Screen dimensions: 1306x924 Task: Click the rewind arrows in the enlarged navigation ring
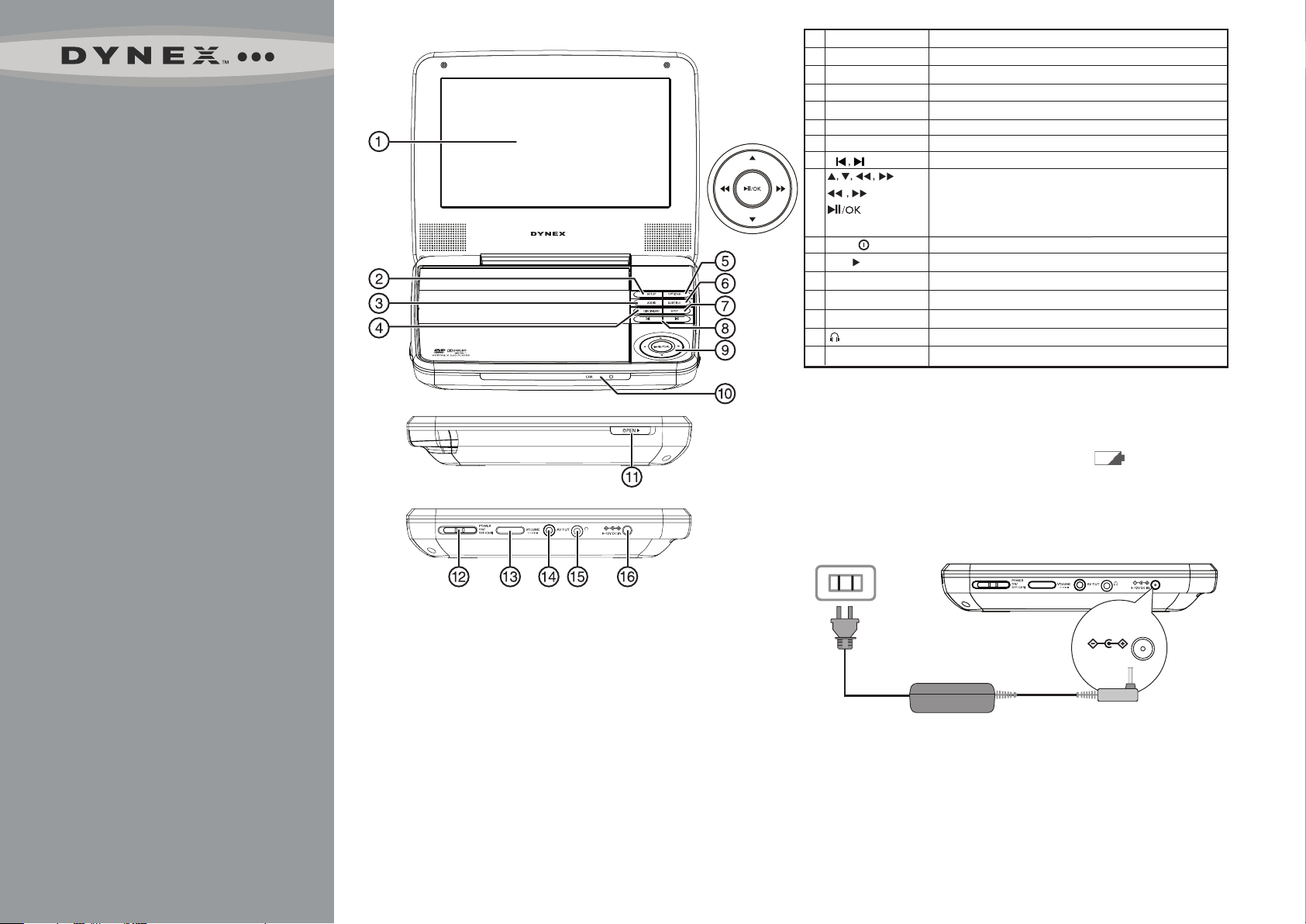(725, 188)
